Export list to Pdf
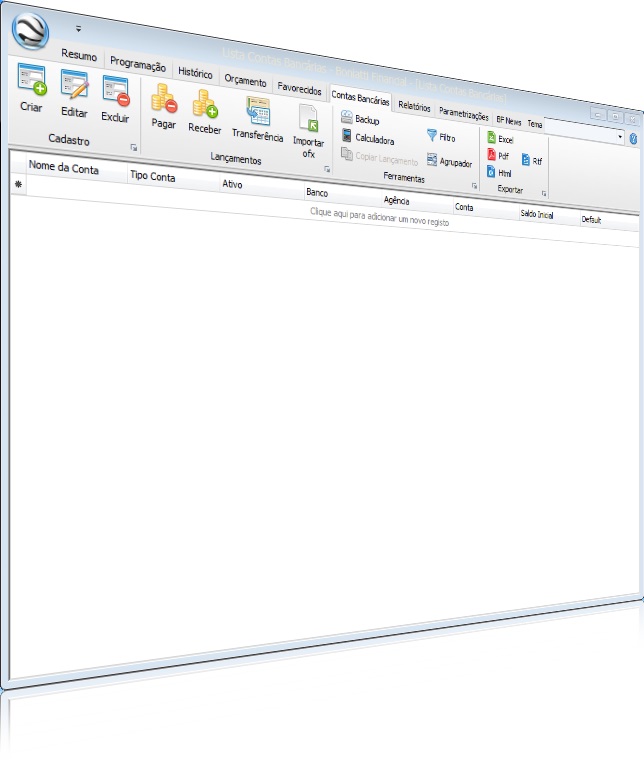This screenshot has height=760, width=644. point(498,155)
